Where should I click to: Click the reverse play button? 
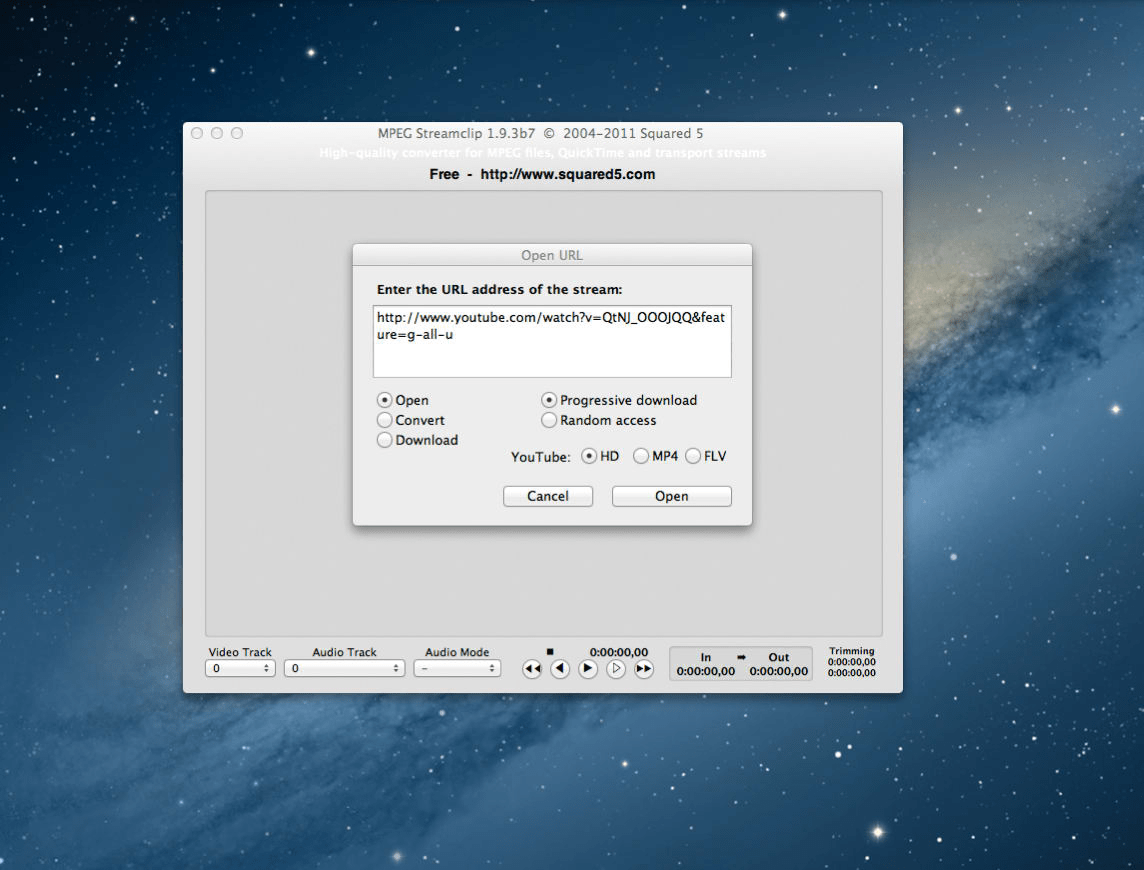pyautogui.click(x=560, y=669)
